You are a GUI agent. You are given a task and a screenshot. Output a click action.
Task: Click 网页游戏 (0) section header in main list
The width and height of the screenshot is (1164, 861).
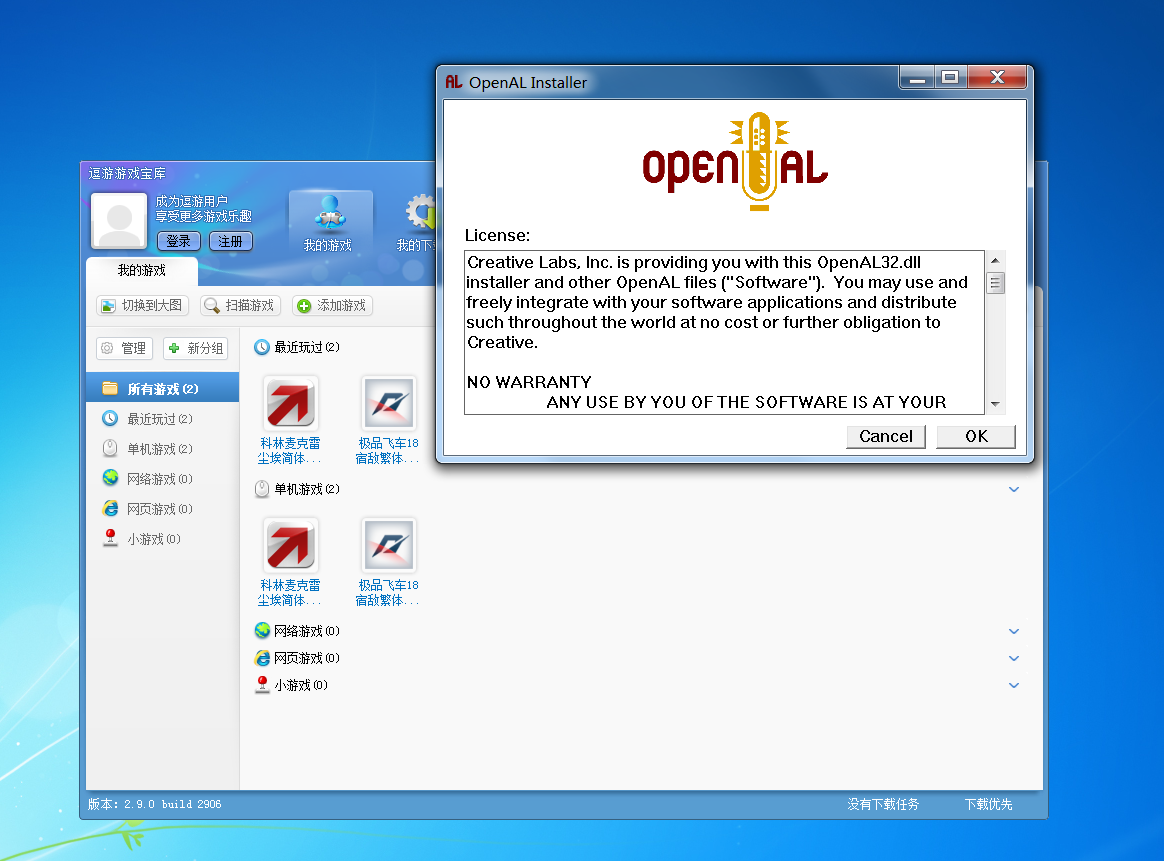click(298, 658)
